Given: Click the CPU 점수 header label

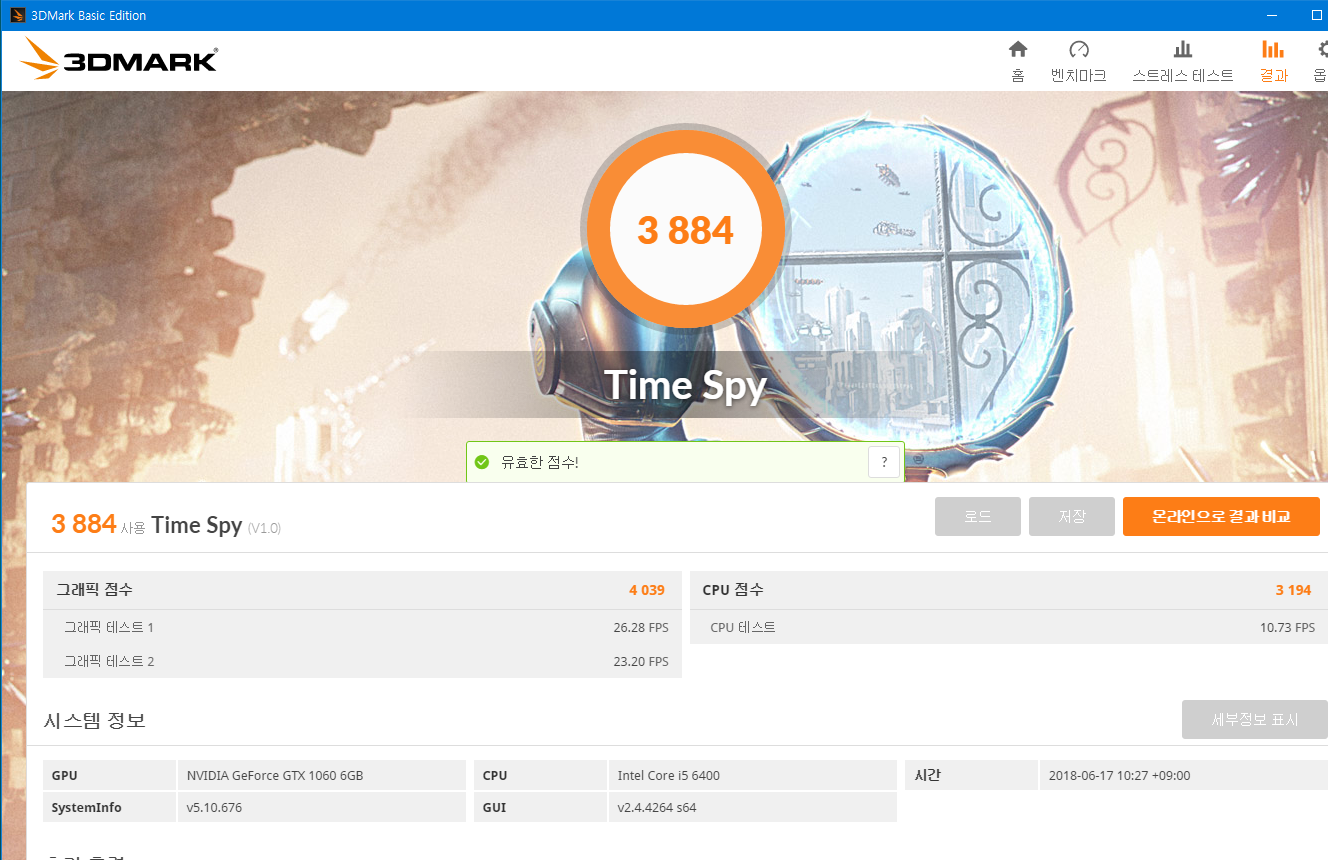Looking at the screenshot, I should pos(733,590).
